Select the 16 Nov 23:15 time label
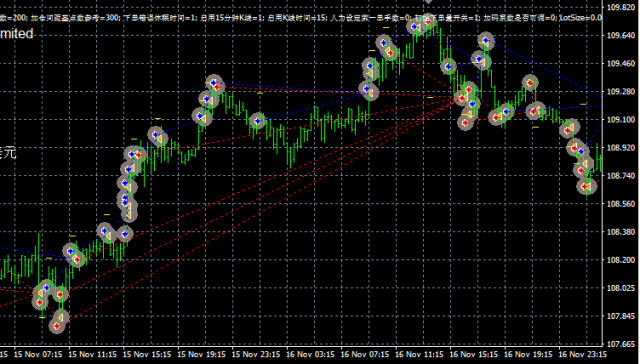 (582, 354)
